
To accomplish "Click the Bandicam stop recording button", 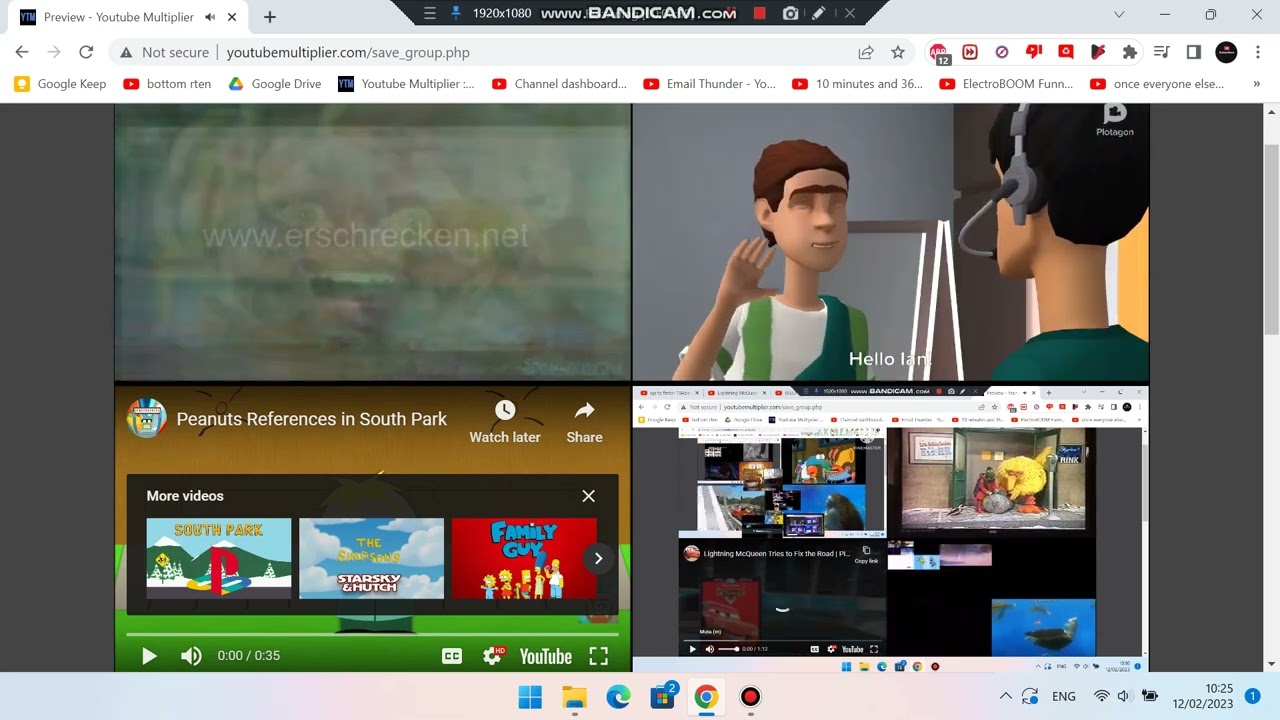I will click(x=760, y=13).
